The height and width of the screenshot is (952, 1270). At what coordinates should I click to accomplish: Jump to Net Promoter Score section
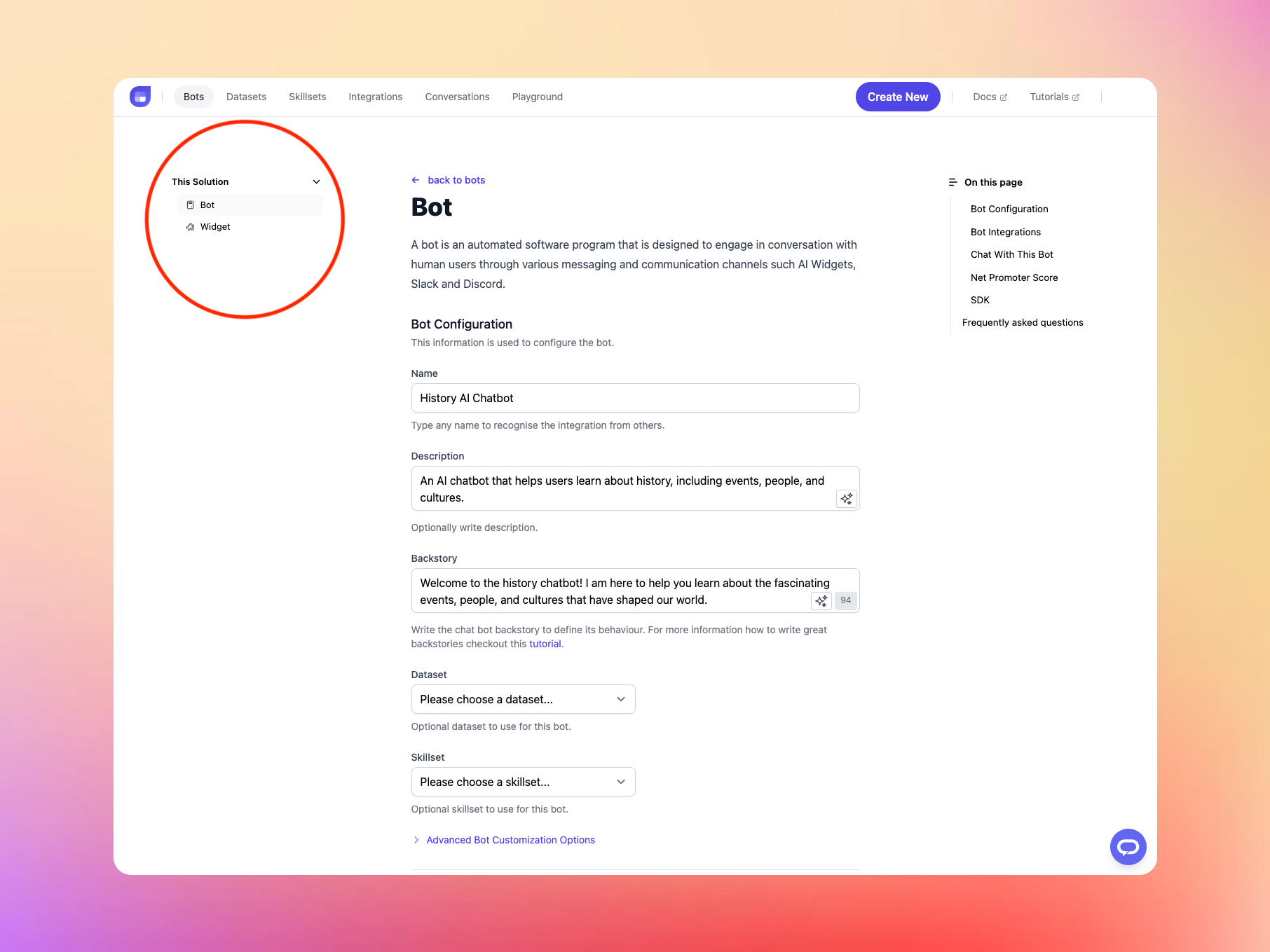[1013, 277]
